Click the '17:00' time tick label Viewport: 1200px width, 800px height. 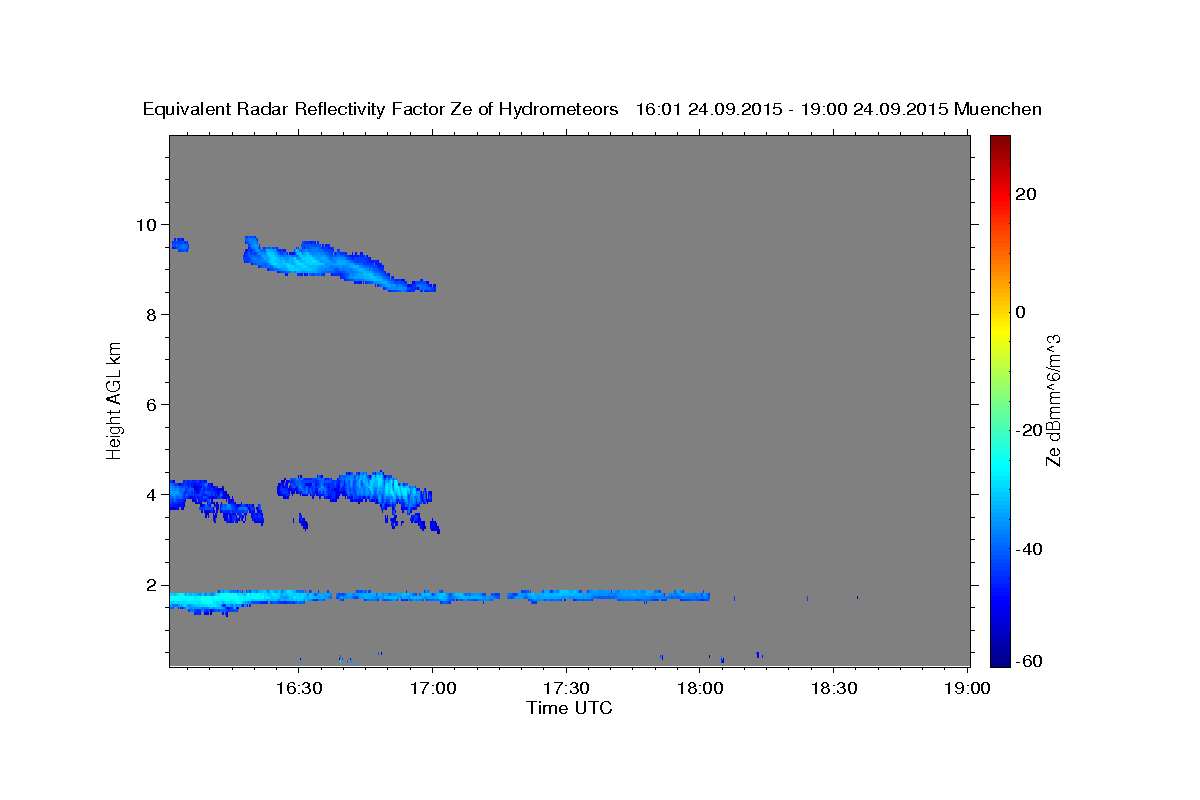[432, 688]
